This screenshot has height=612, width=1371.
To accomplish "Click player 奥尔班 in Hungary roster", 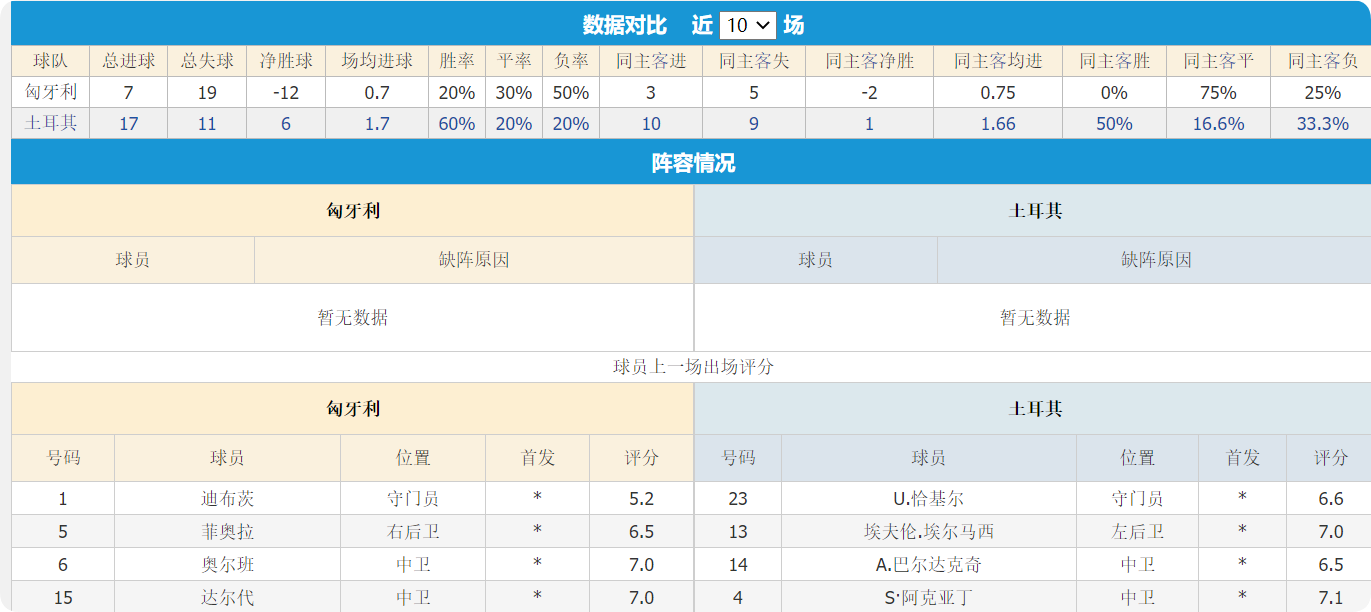I will click(226, 564).
